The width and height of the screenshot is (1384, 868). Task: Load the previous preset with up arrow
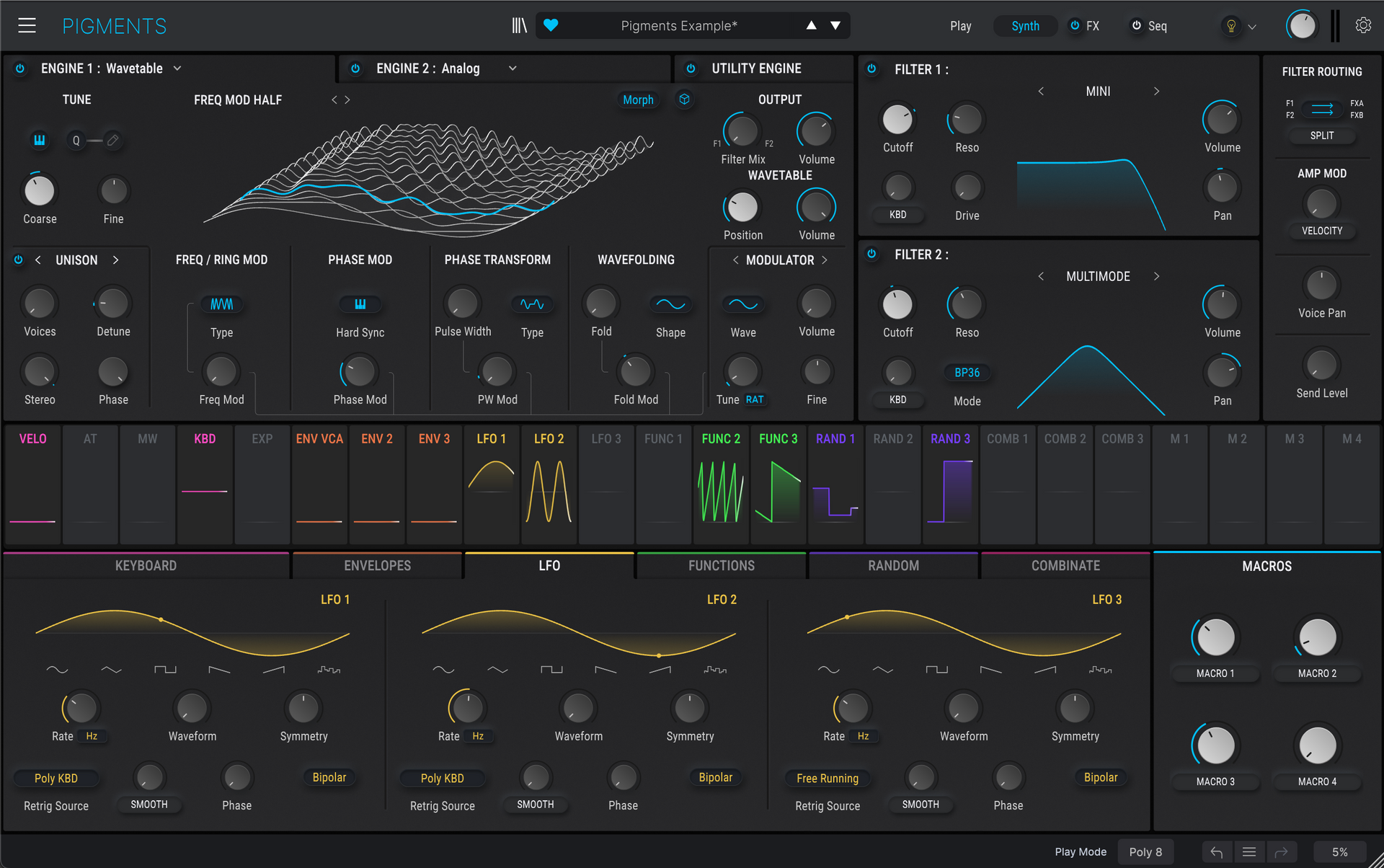(811, 26)
